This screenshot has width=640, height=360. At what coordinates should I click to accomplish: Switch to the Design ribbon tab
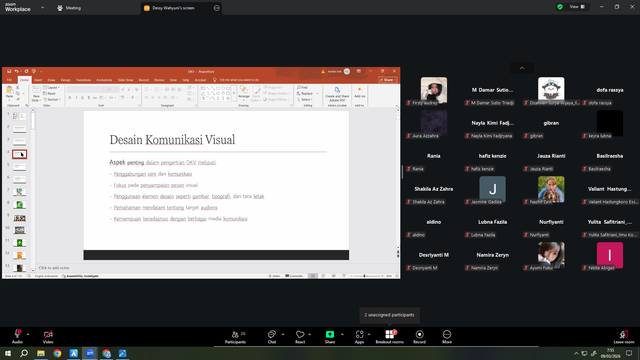click(65, 80)
